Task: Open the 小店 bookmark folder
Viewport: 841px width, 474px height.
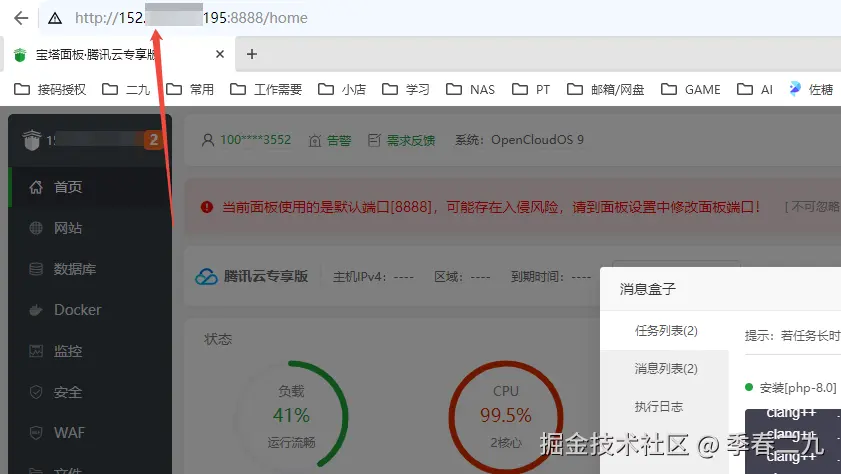Action: click(x=342, y=90)
